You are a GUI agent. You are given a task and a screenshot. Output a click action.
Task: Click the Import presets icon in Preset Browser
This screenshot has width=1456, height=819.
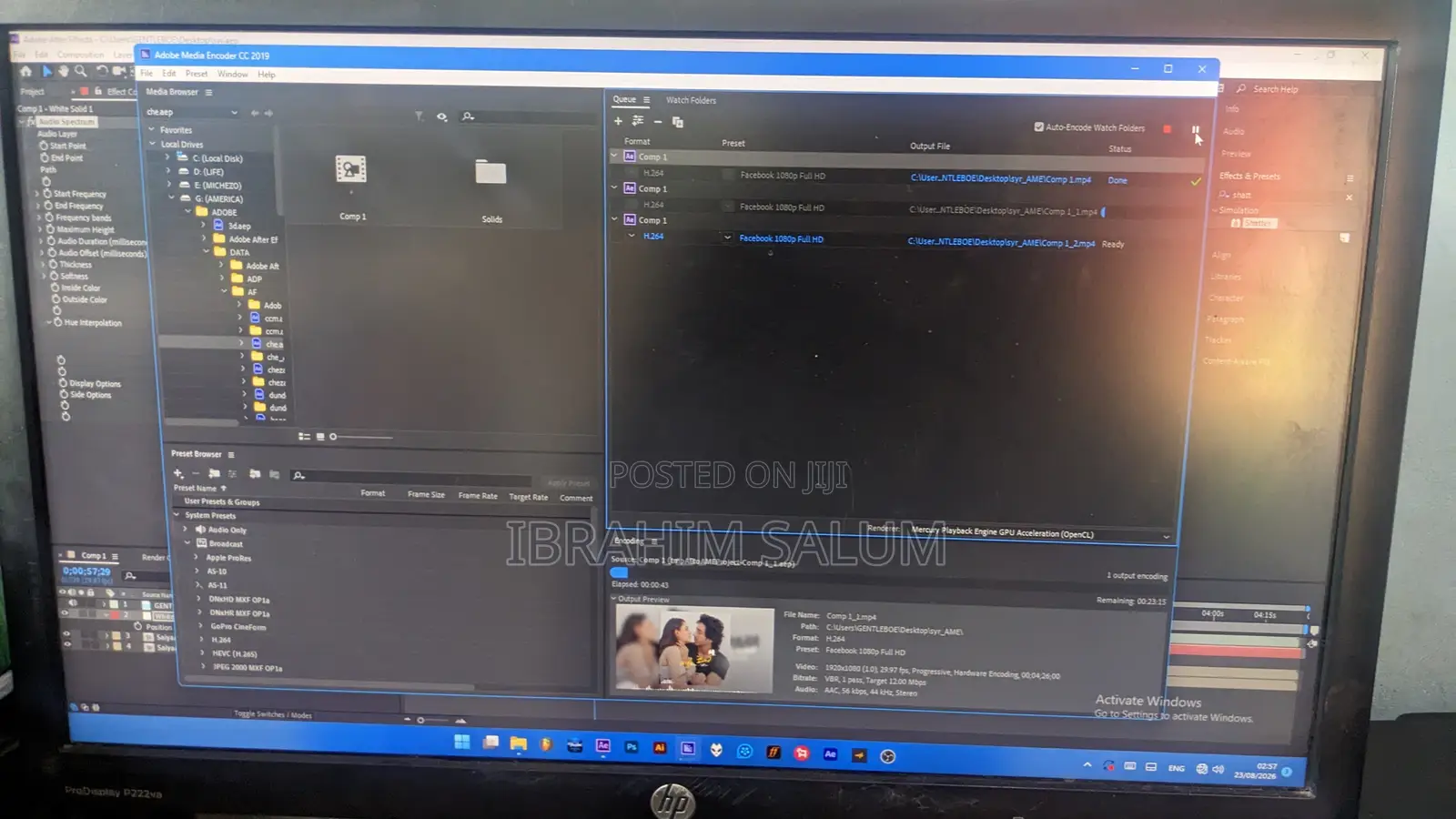point(255,474)
